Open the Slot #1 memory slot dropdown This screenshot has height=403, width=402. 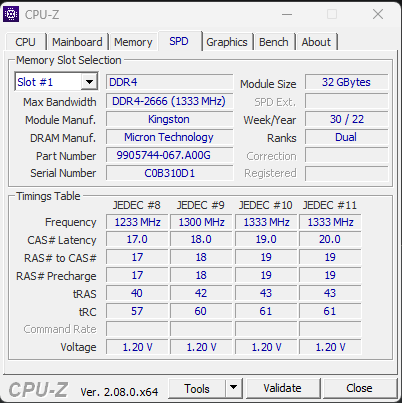(56, 82)
